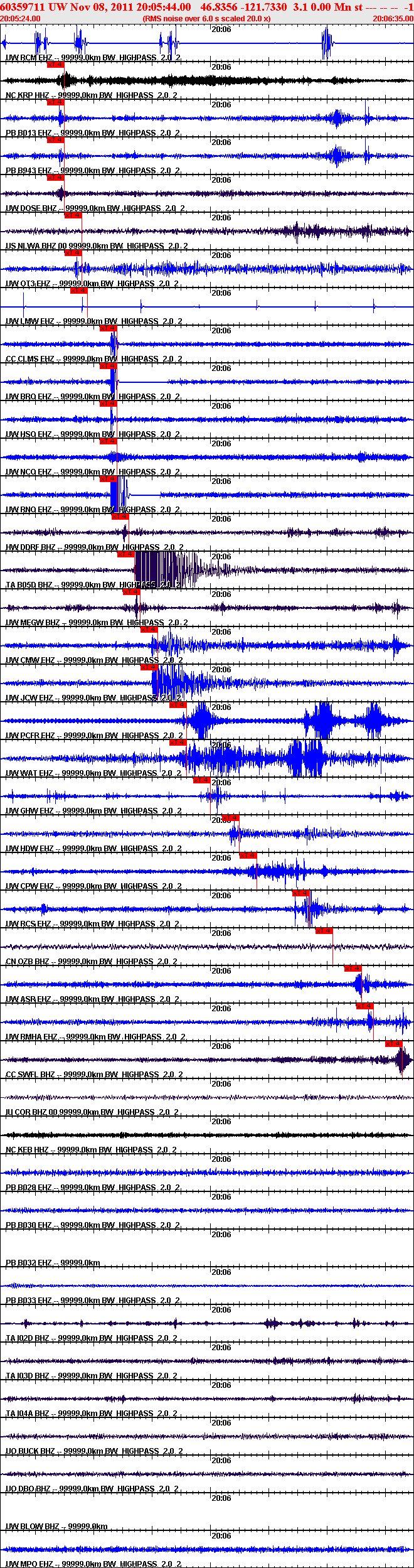Click the 'UW BLOW BHZ' station label
414x1568 pixels.
(x=33, y=1527)
